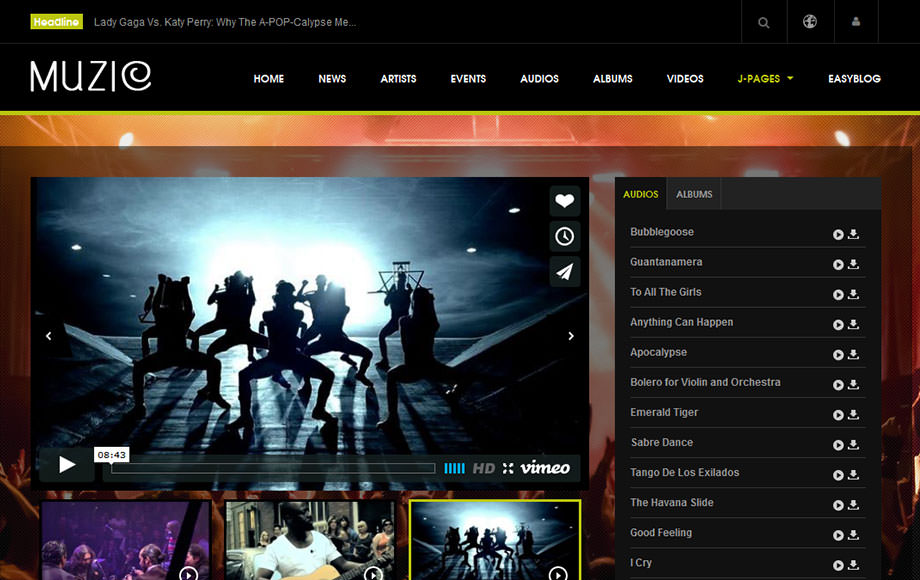This screenshot has width=920, height=580.
Task: Toggle HD video quality
Action: point(484,468)
